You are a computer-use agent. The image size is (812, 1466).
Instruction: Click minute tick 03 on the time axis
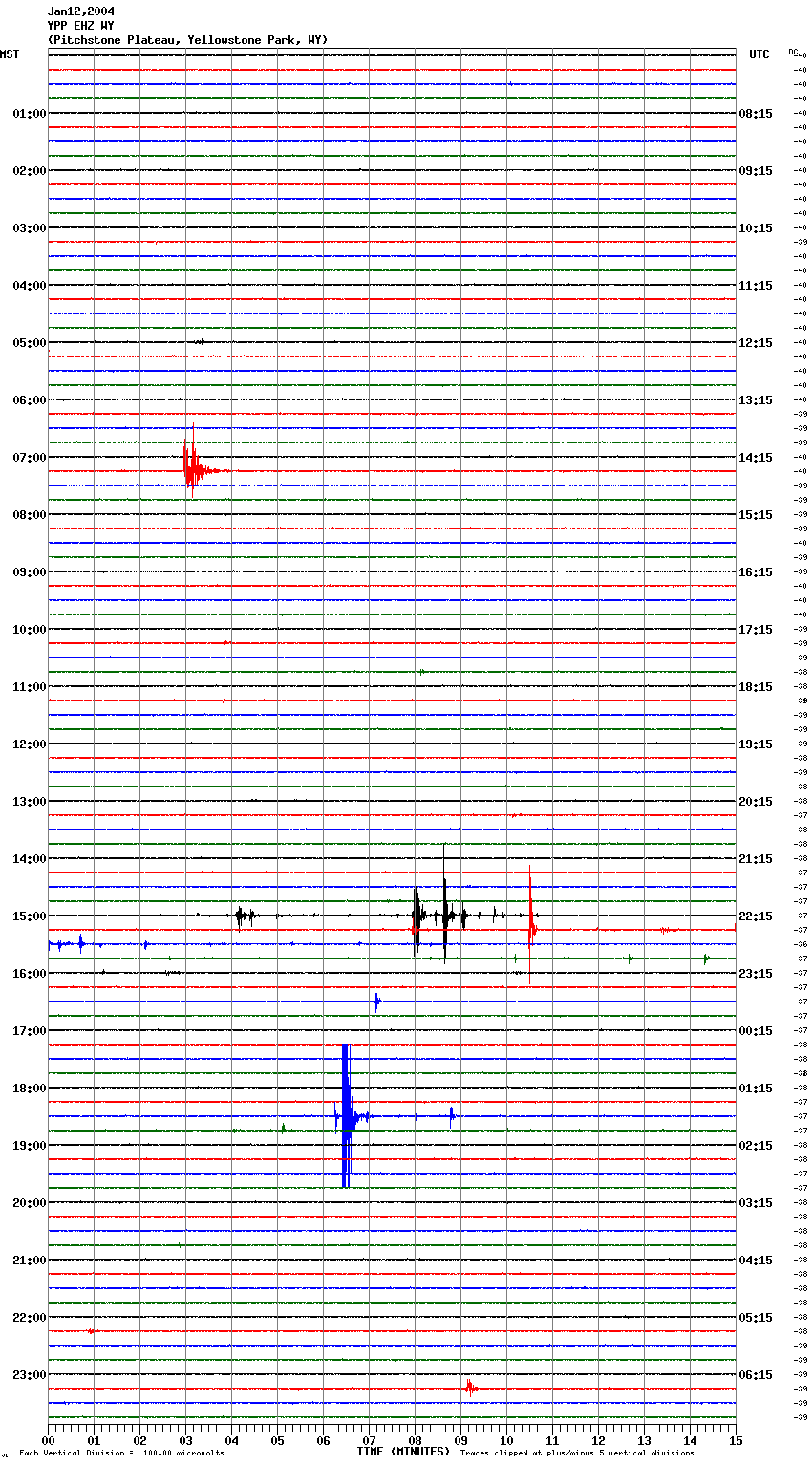(185, 1439)
